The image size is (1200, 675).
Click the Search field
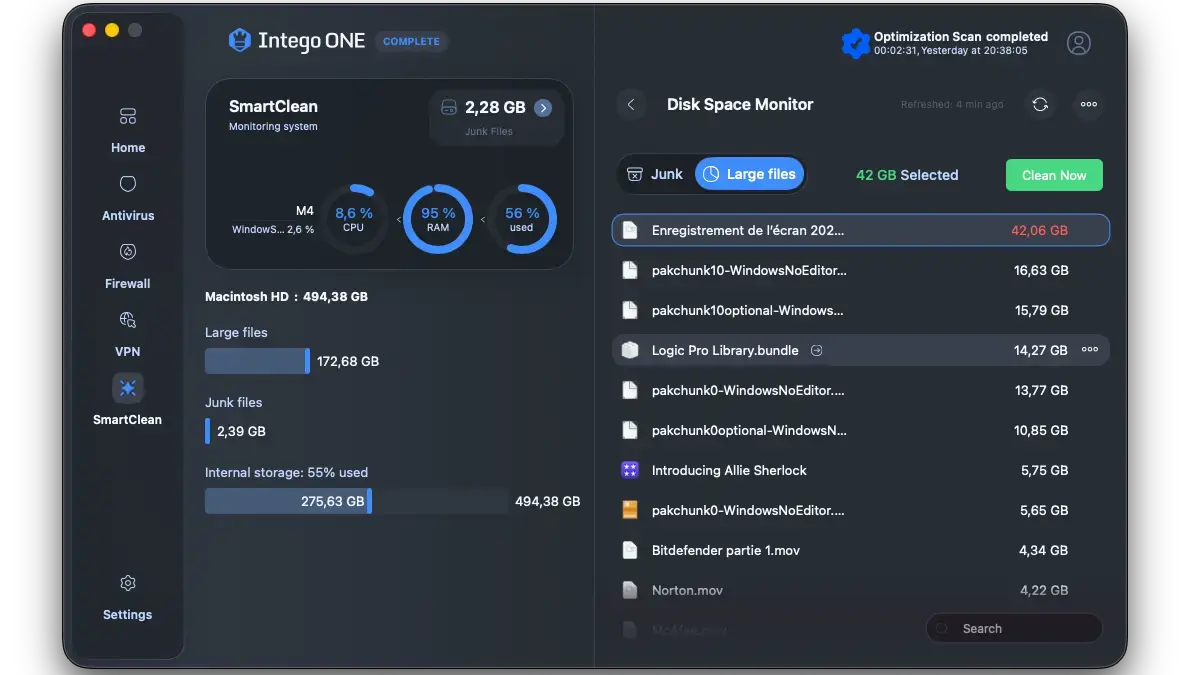pos(1013,628)
